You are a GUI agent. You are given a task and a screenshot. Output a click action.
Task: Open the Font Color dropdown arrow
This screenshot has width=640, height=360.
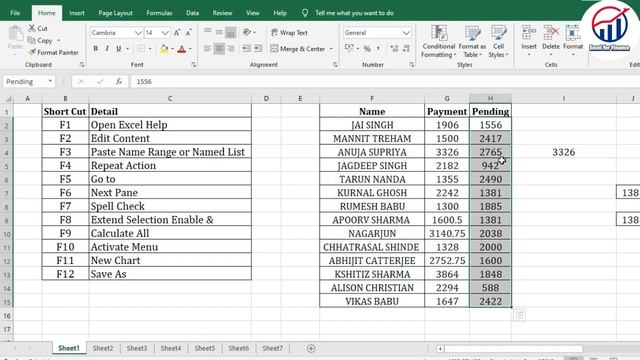(191, 49)
